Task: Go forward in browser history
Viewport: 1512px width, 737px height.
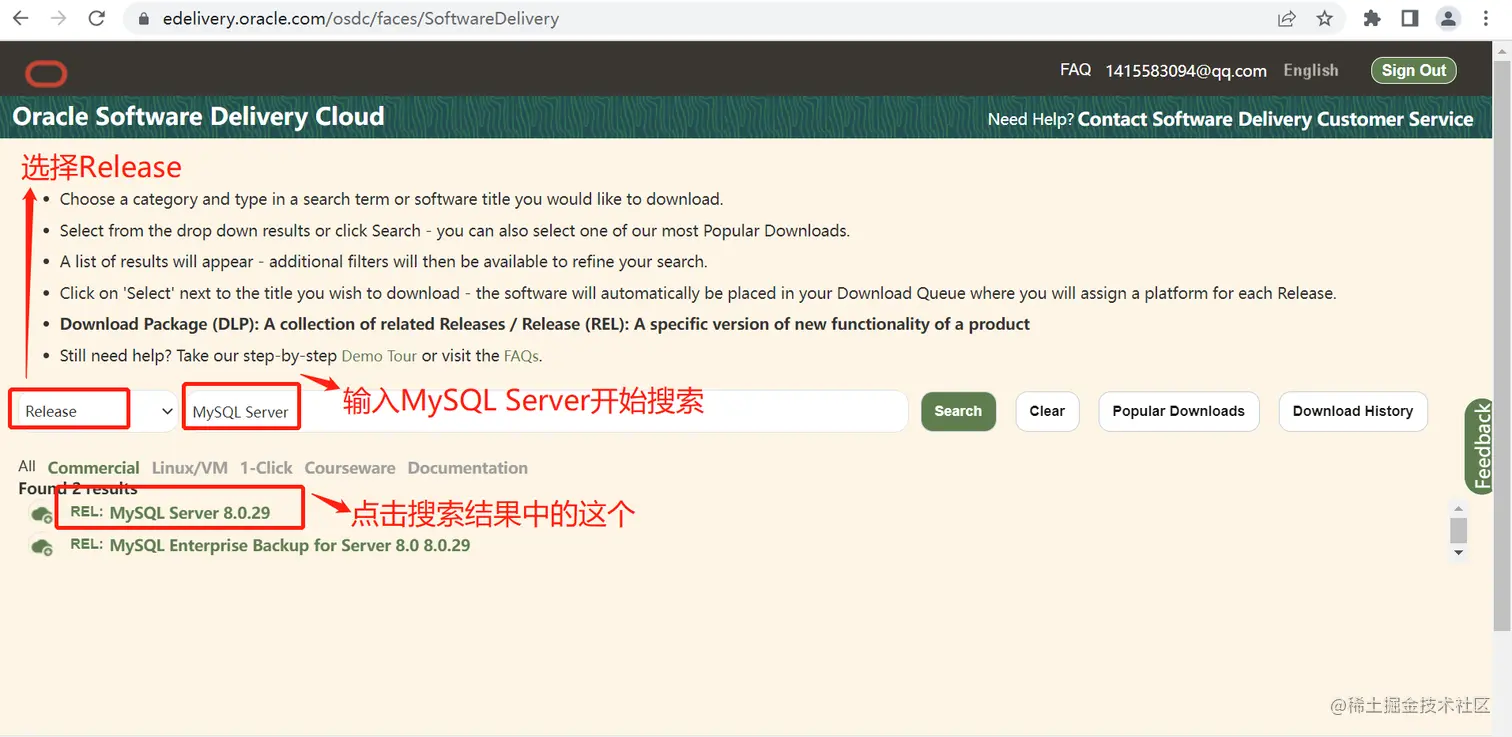Action: tap(58, 18)
